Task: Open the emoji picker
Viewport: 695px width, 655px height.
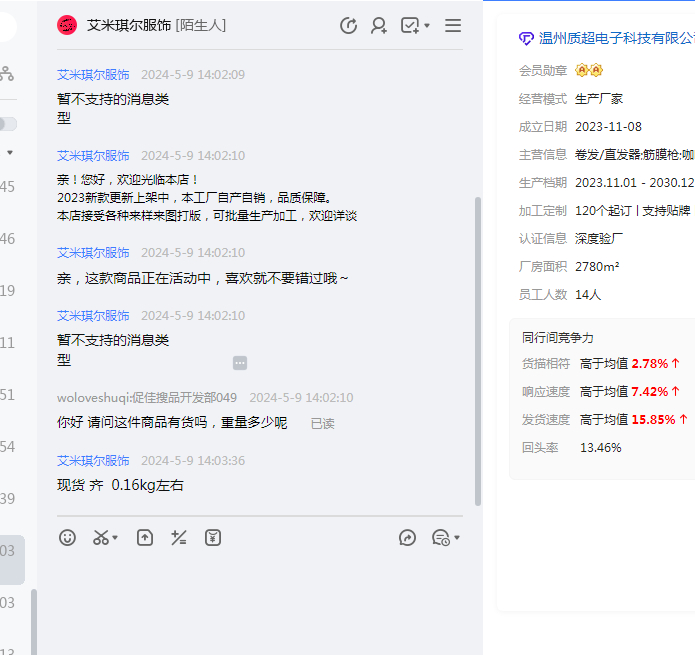Action: 67,538
